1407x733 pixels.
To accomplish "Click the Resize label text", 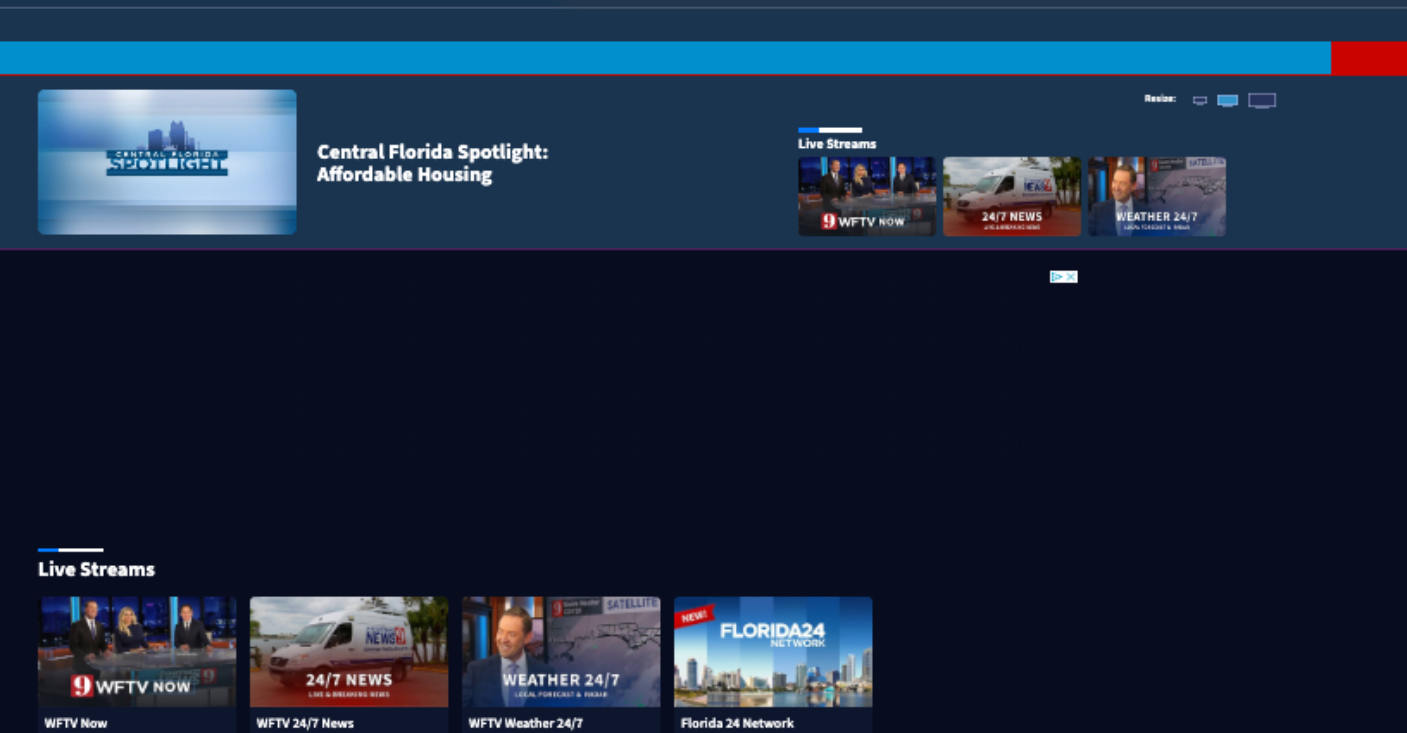I will click(1160, 99).
